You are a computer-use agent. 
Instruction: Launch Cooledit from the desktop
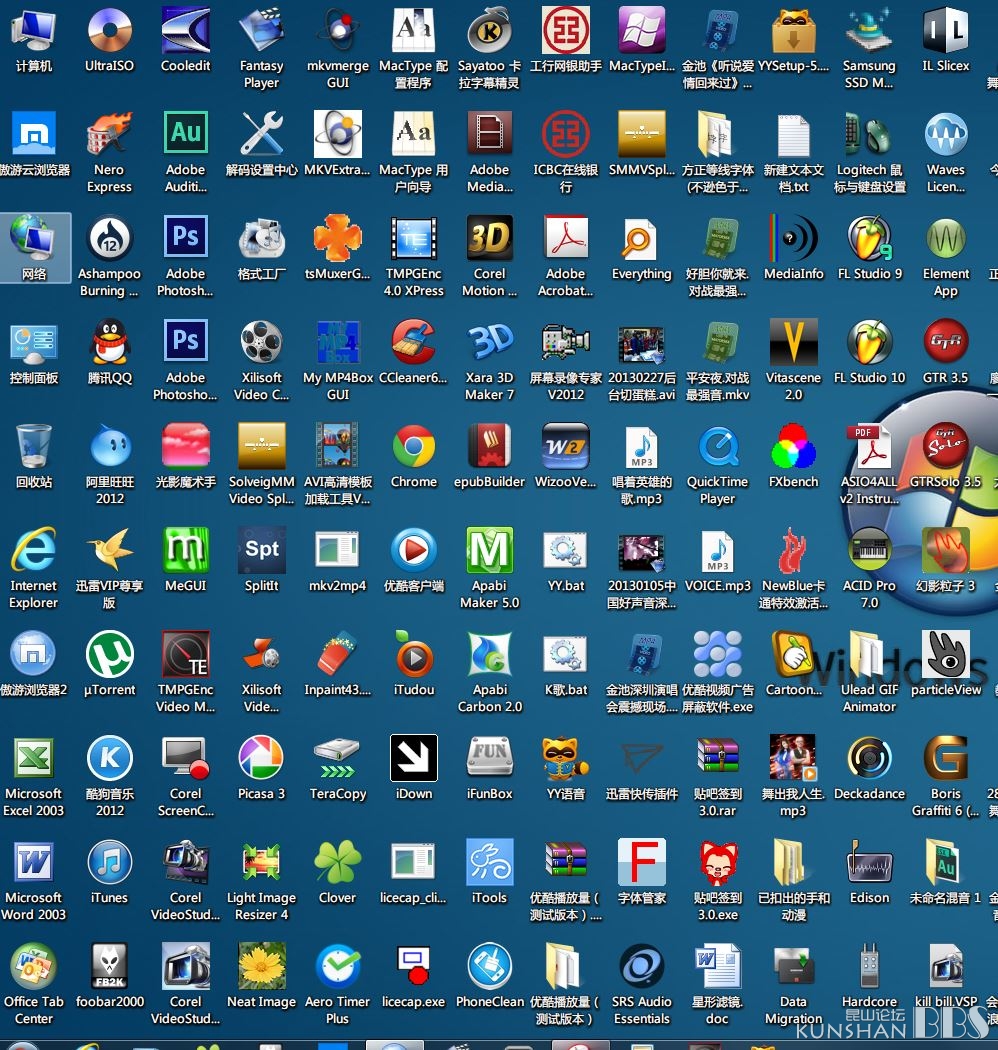[186, 31]
